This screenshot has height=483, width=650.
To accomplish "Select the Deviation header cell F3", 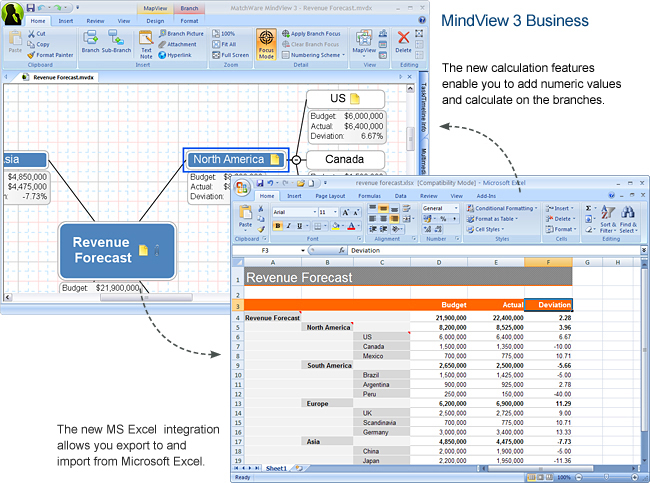I will [x=548, y=305].
